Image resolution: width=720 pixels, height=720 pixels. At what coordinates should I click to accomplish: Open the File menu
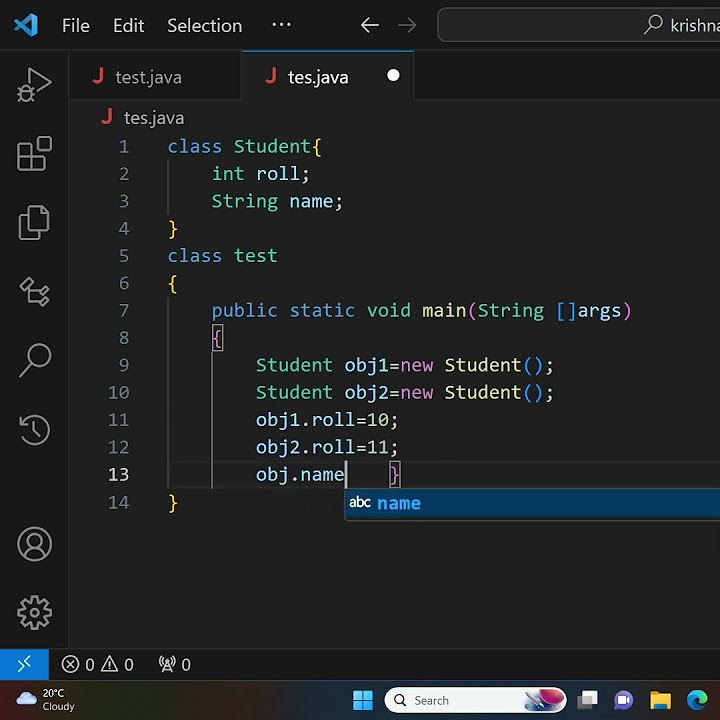click(x=76, y=26)
